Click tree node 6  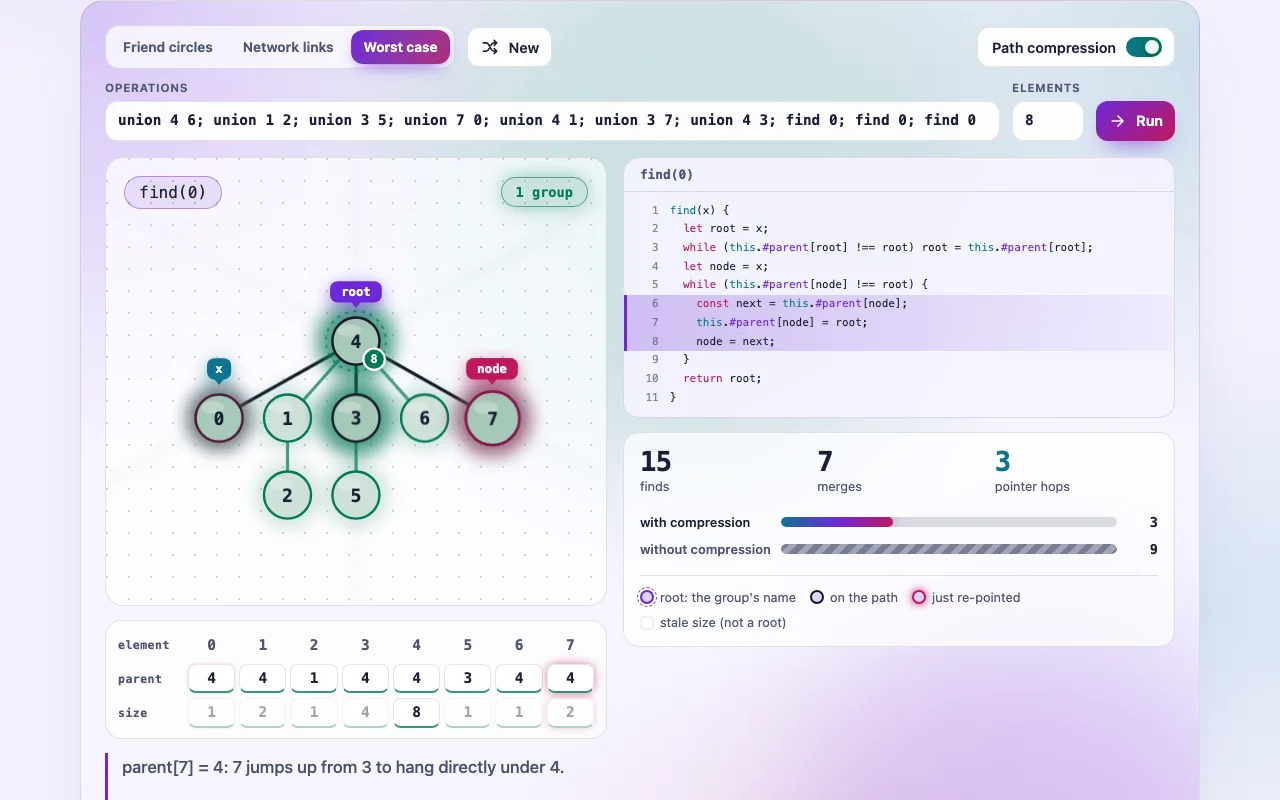click(424, 418)
